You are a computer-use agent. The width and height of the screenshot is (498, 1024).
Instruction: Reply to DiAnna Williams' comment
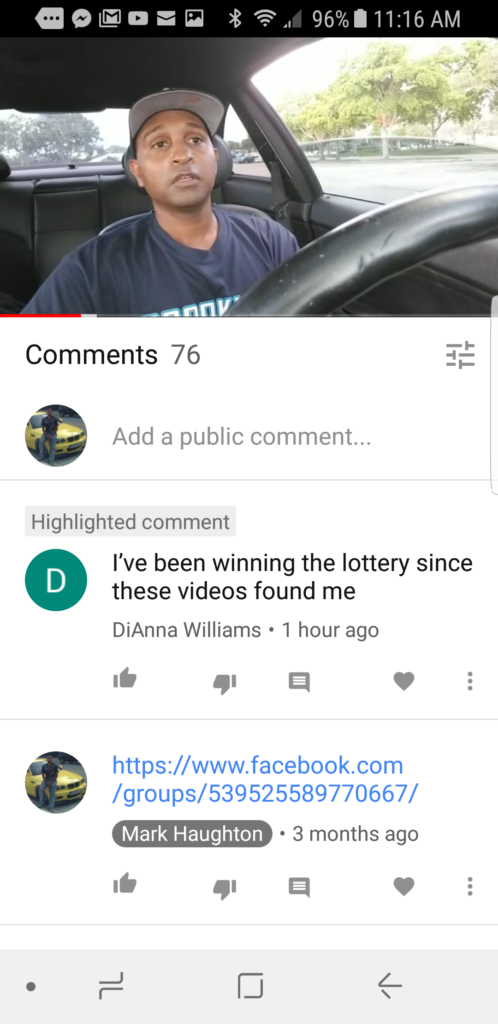pos(299,682)
